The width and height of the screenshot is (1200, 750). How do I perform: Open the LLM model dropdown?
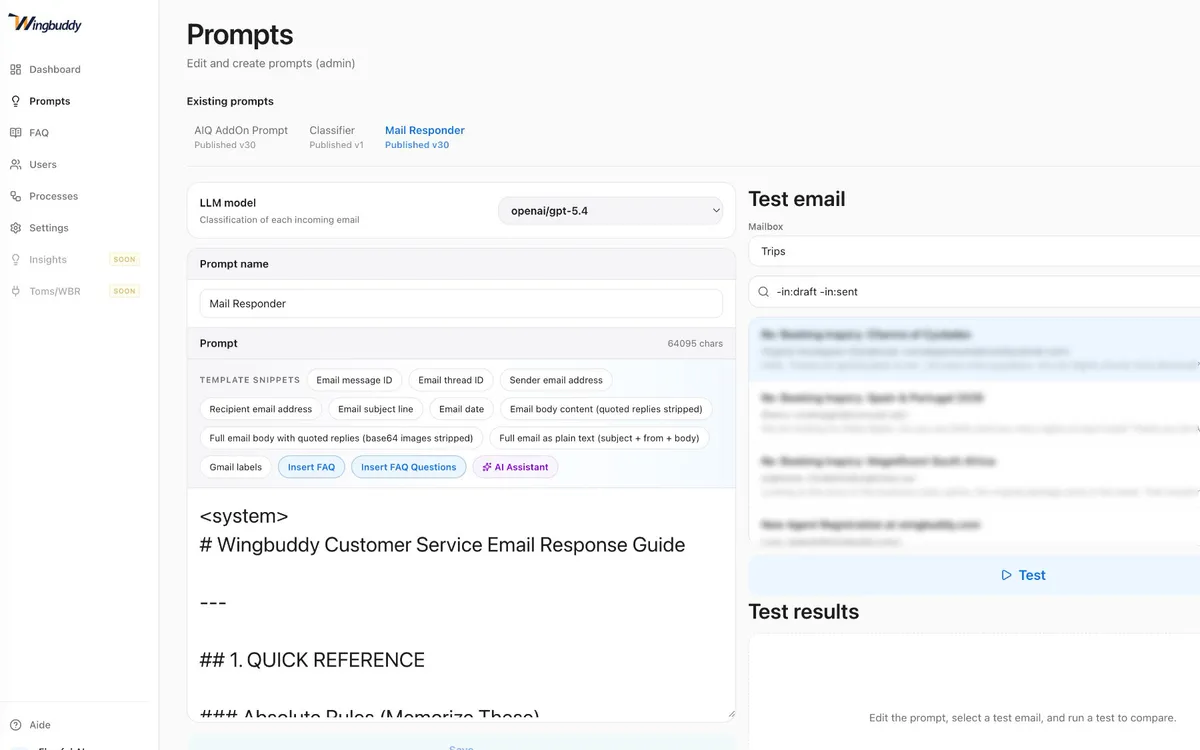click(x=610, y=211)
